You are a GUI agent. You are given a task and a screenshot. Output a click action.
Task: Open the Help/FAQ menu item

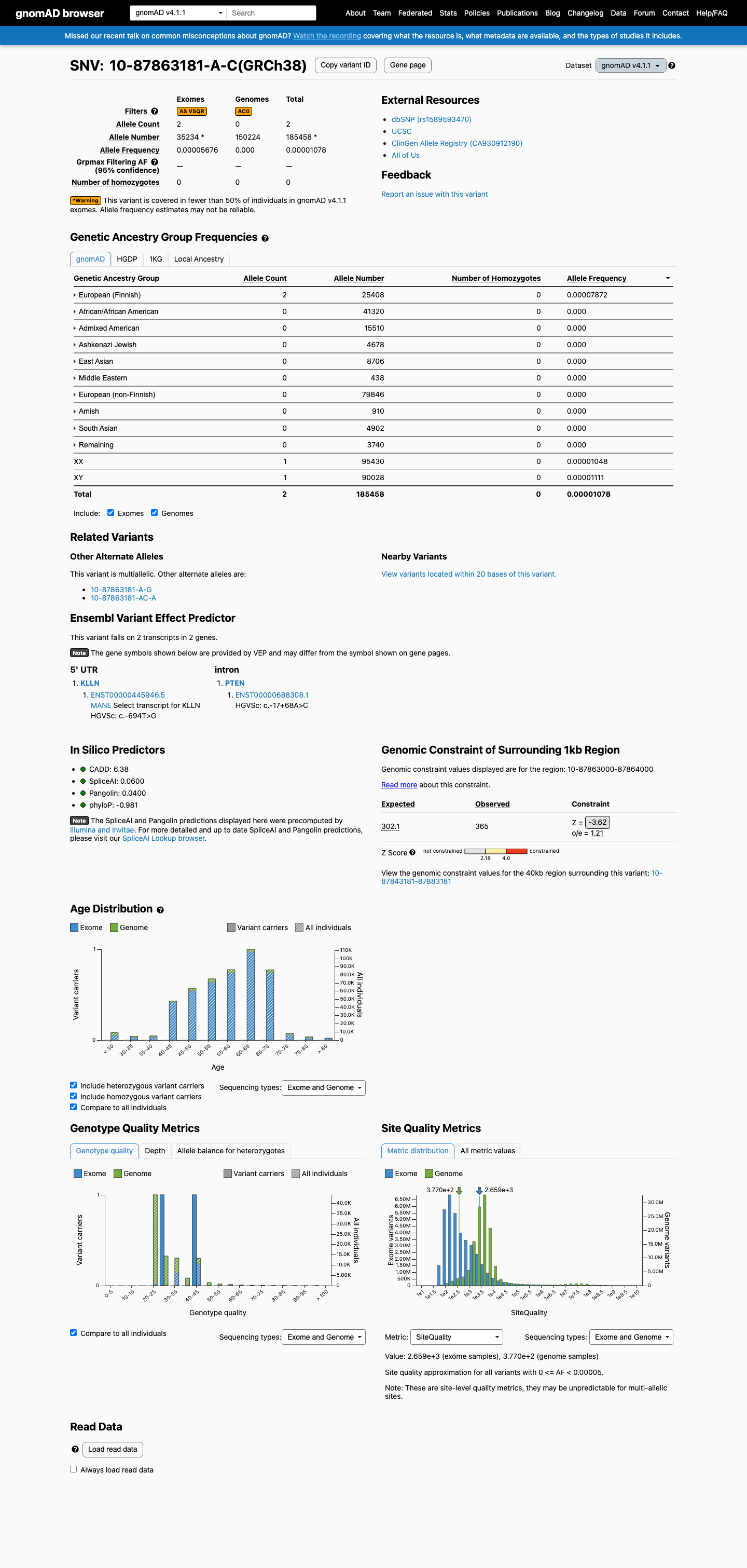tap(712, 13)
